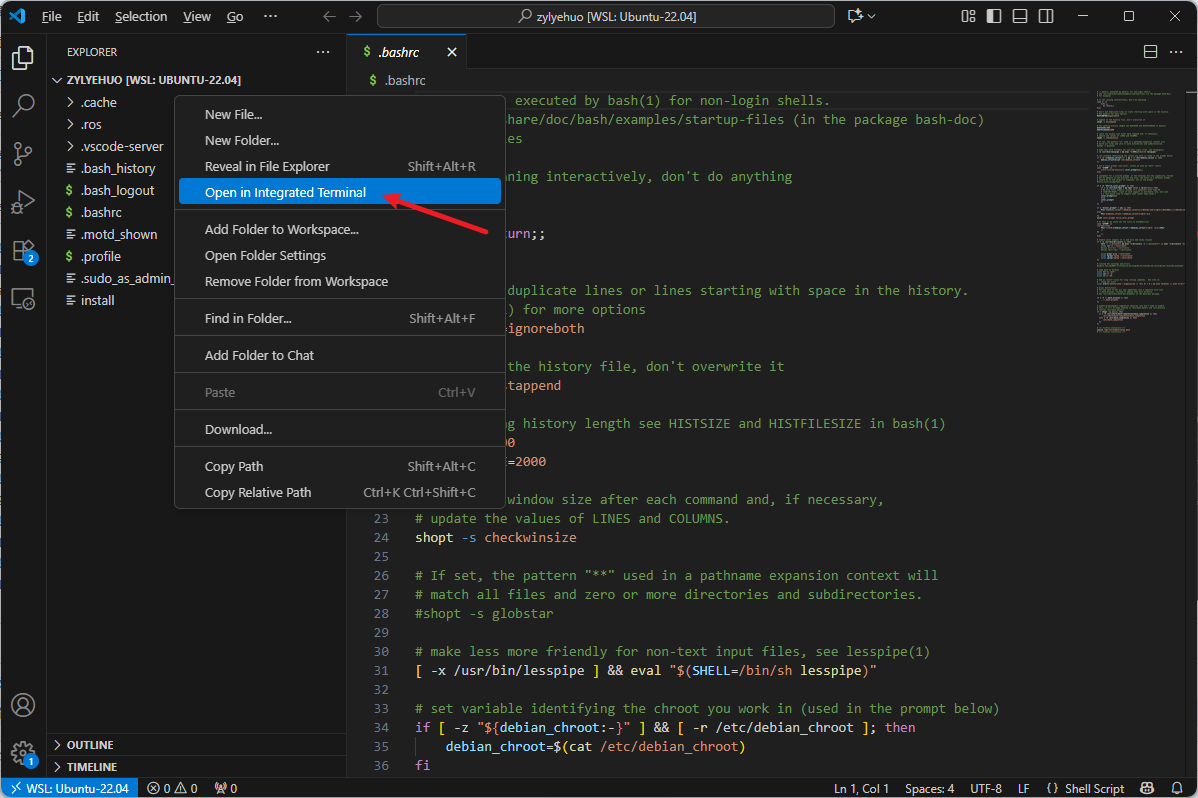1198x798 pixels.
Task: Choose Remove Folder from Workspace
Action: coord(340,281)
